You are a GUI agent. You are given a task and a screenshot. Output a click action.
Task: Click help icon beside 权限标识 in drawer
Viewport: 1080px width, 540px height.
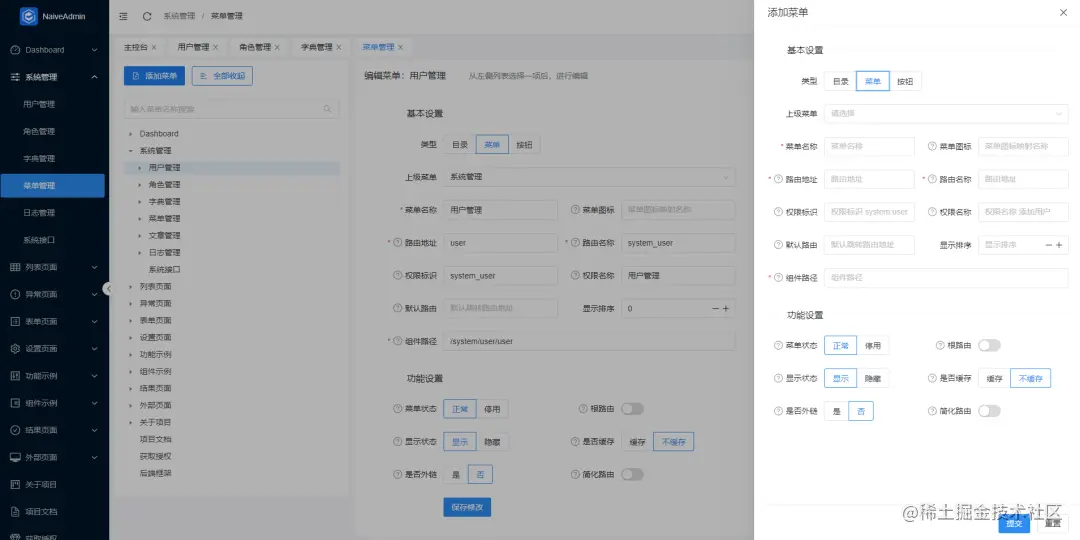[x=779, y=212]
